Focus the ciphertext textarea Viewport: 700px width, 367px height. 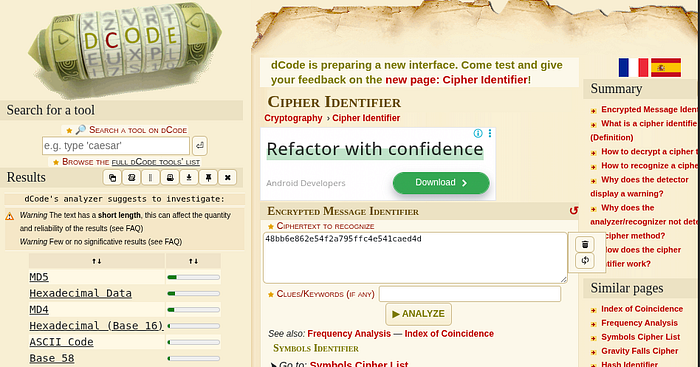415,258
